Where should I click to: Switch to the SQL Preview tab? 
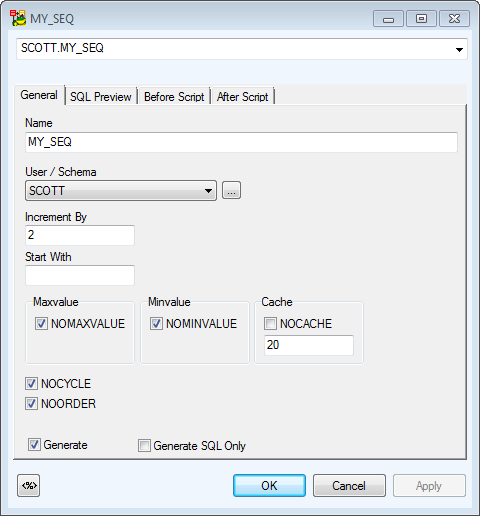point(101,97)
